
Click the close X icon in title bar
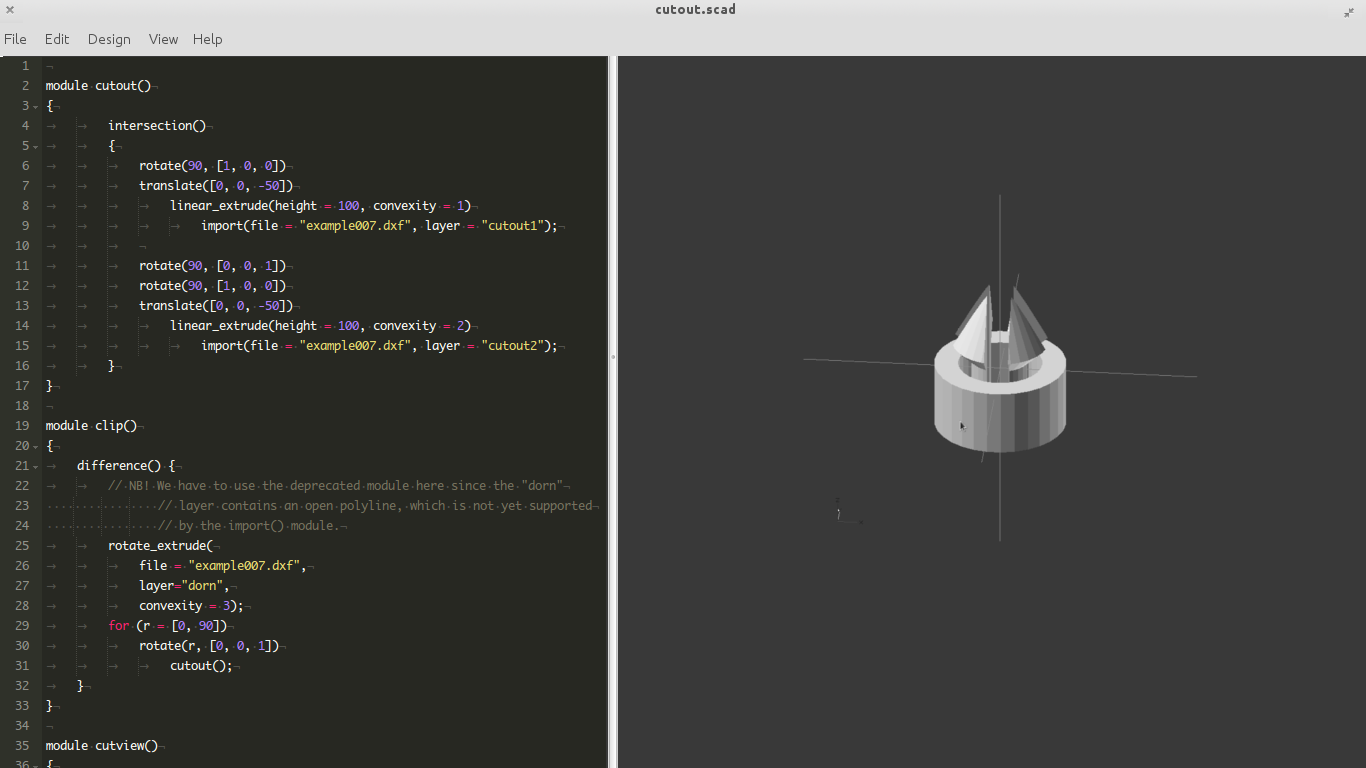click(9, 10)
